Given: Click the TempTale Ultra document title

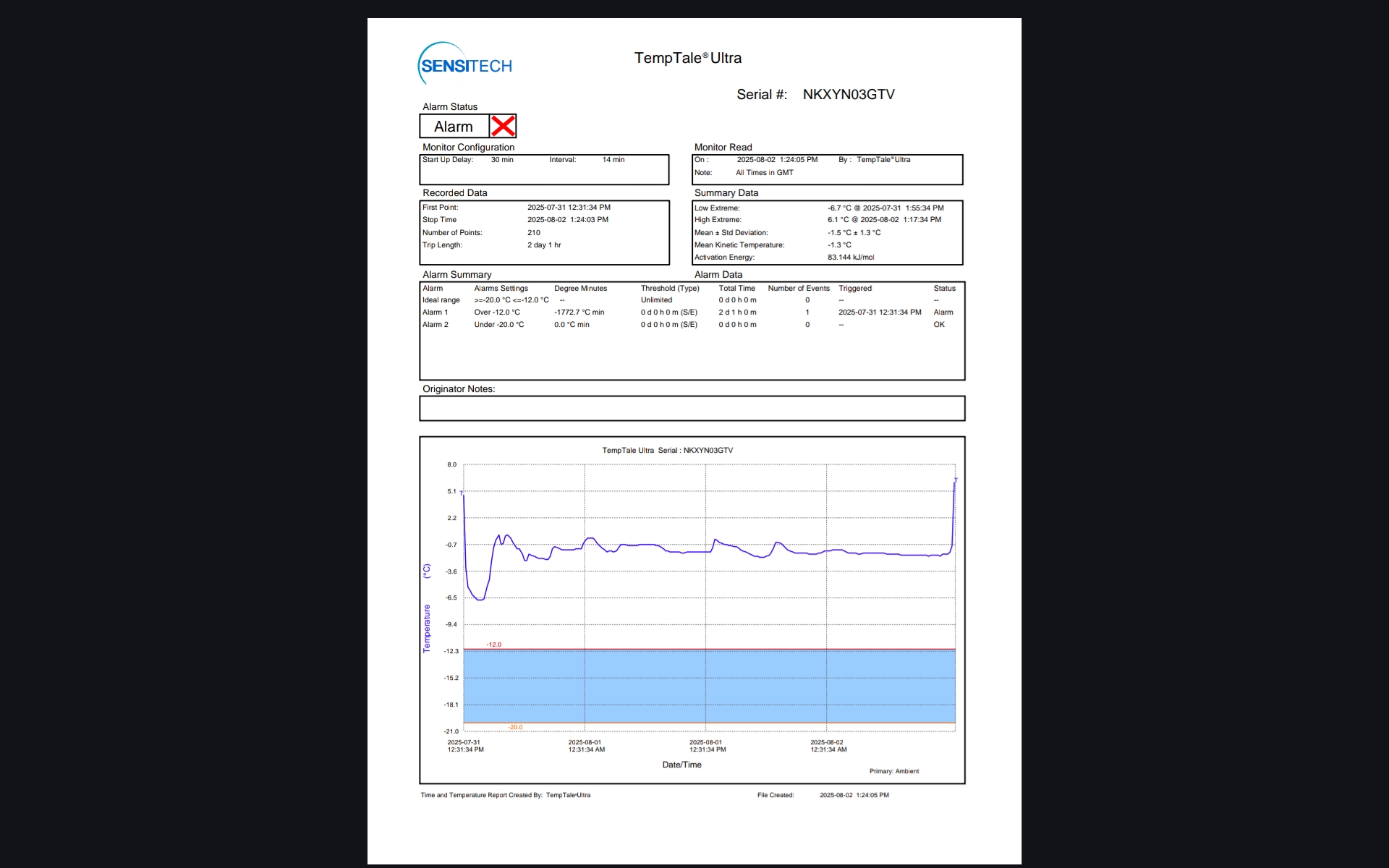Looking at the screenshot, I should [687, 59].
